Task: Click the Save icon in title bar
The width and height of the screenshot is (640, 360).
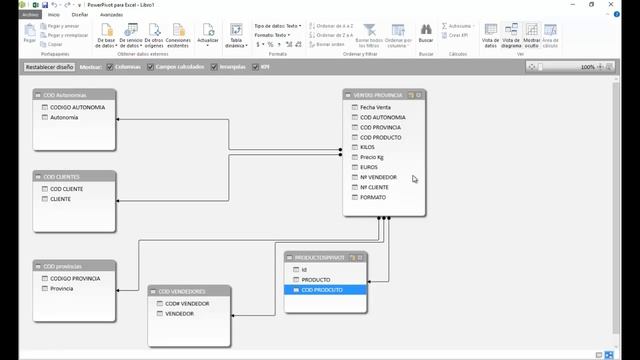Action: pos(45,5)
